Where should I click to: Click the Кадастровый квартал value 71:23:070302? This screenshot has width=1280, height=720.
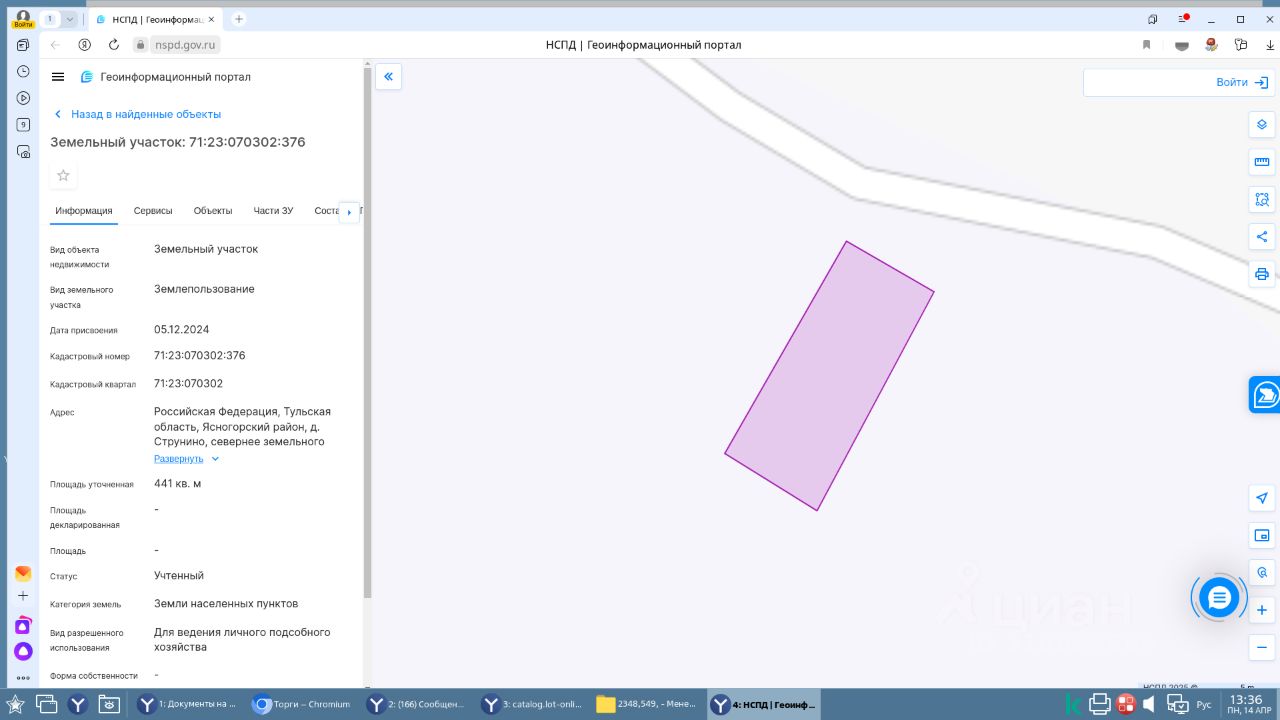pyautogui.click(x=188, y=384)
